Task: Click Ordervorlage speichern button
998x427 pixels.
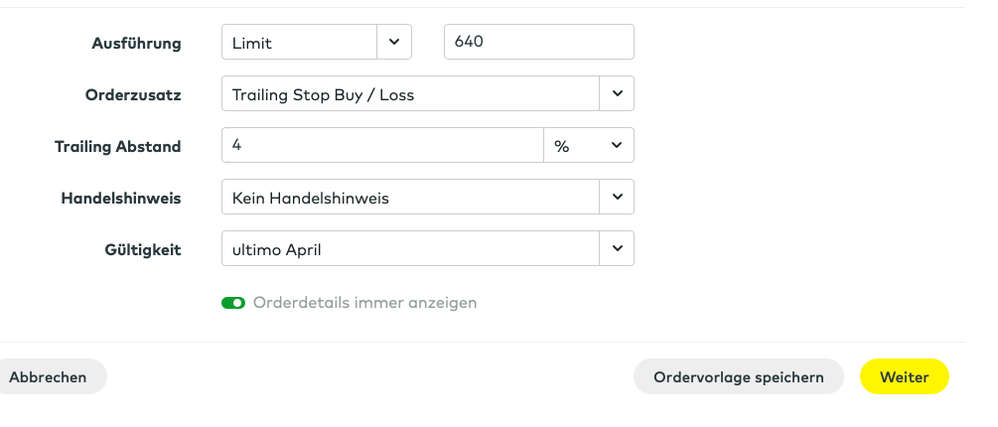Action: click(x=738, y=377)
